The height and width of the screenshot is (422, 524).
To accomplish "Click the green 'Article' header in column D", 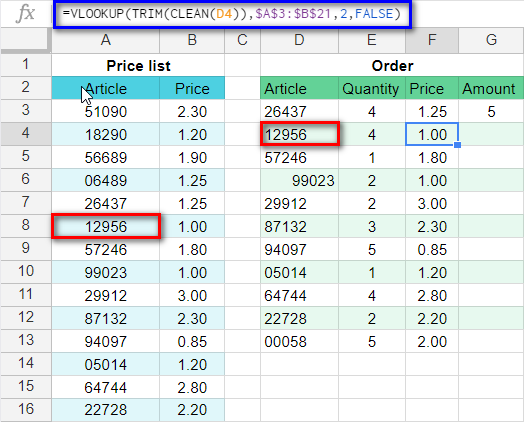I will (299, 88).
